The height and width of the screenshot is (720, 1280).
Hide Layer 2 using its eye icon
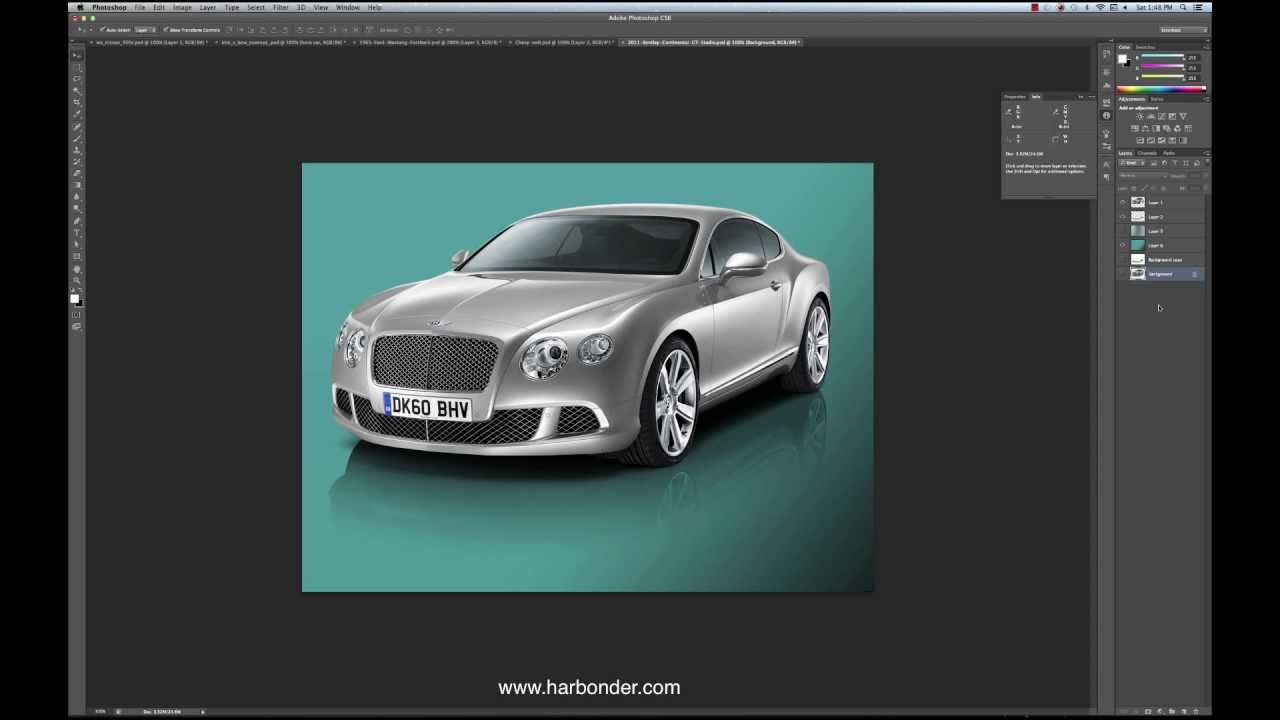point(1122,217)
